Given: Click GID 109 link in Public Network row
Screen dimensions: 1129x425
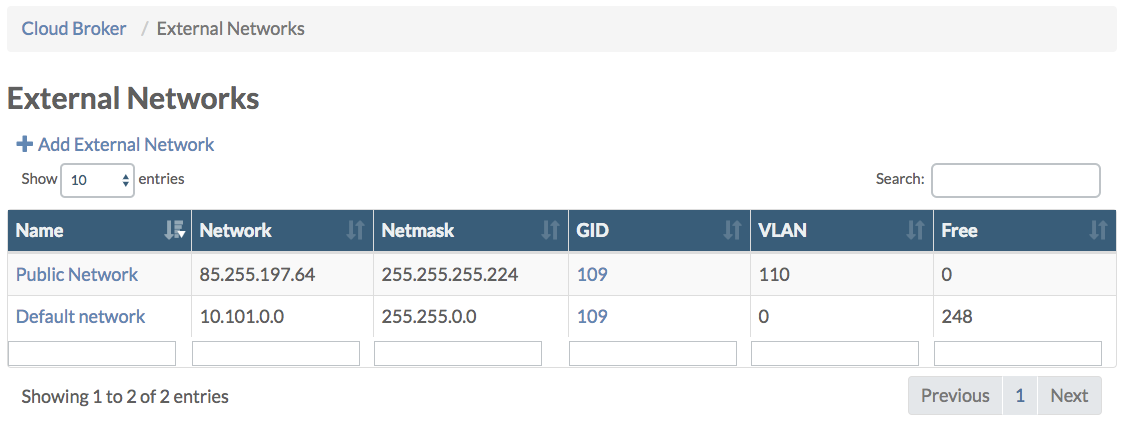Looking at the screenshot, I should 592,274.
